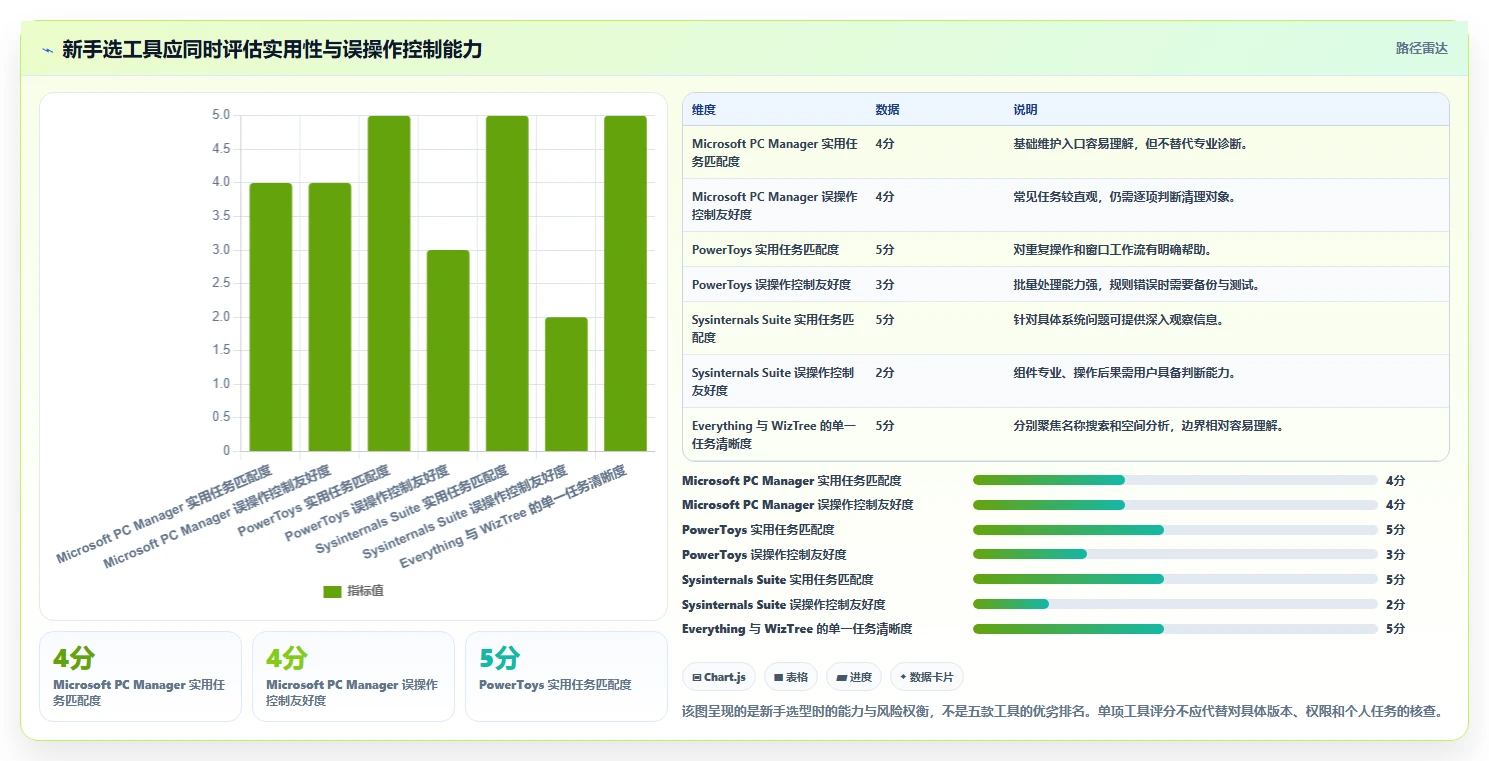Click the chart bar for Microsoft PC Manager 实用任务匹配度
Image resolution: width=1489 pixels, height=761 pixels.
coord(271,317)
